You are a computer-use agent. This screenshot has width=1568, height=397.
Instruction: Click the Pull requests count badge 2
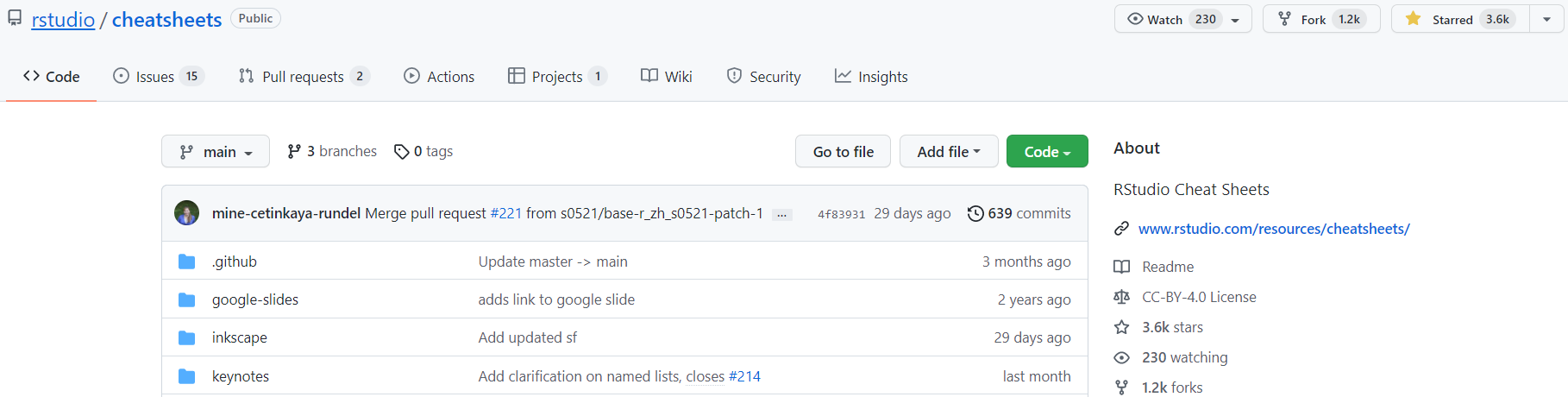pos(360,76)
